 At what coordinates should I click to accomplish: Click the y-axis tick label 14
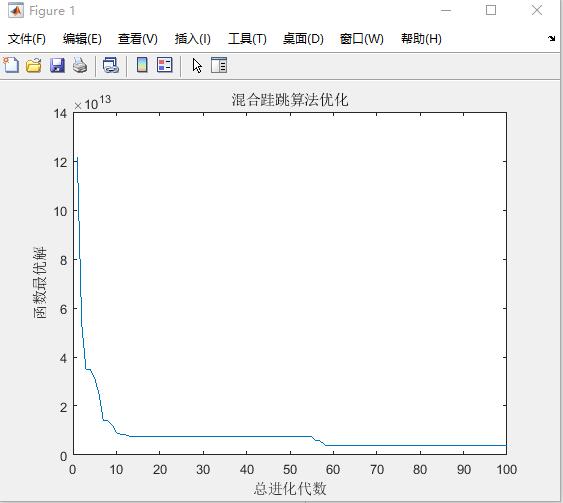pyautogui.click(x=60, y=113)
